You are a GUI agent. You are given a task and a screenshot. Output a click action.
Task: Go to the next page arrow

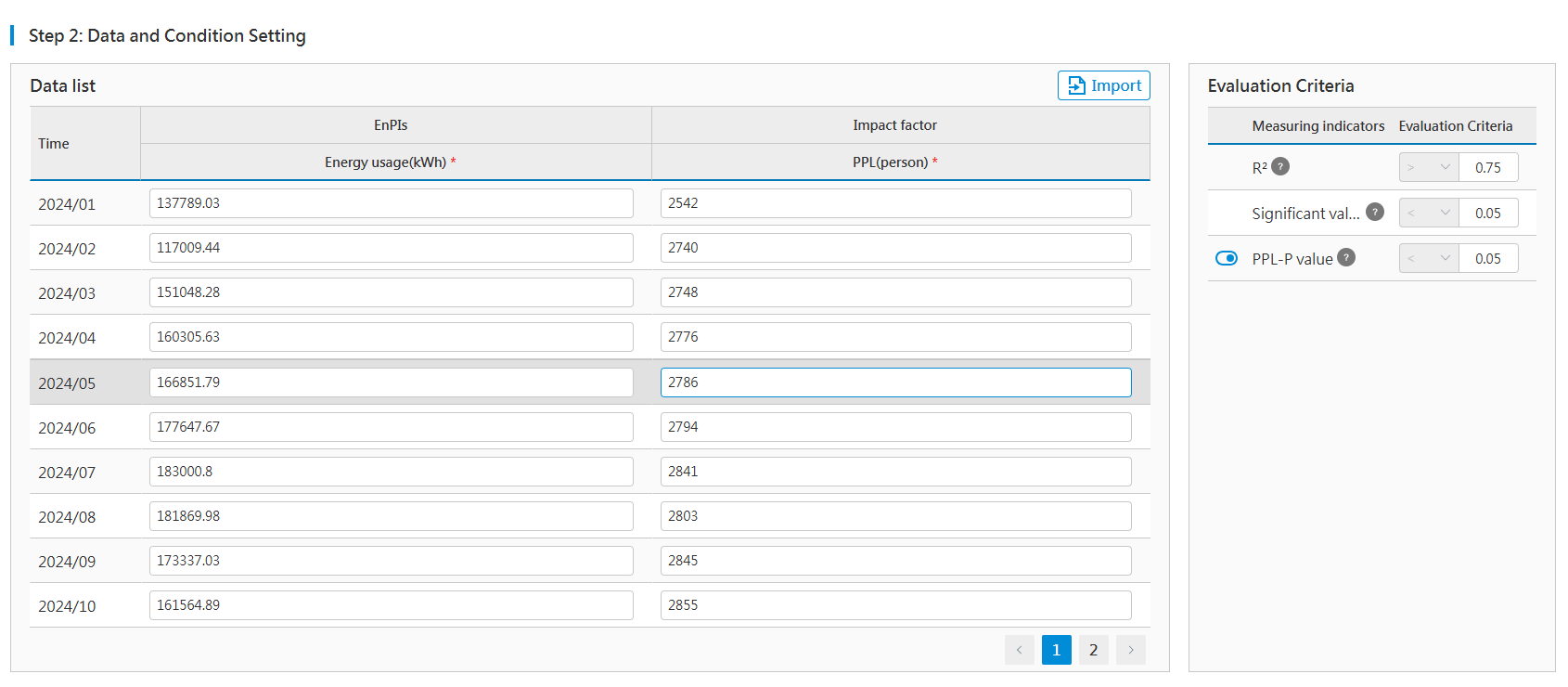(x=1130, y=650)
